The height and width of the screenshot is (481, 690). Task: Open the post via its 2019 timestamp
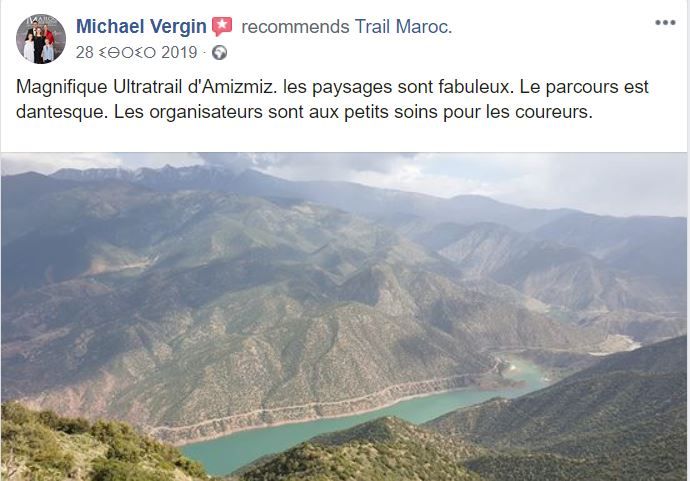tap(136, 52)
